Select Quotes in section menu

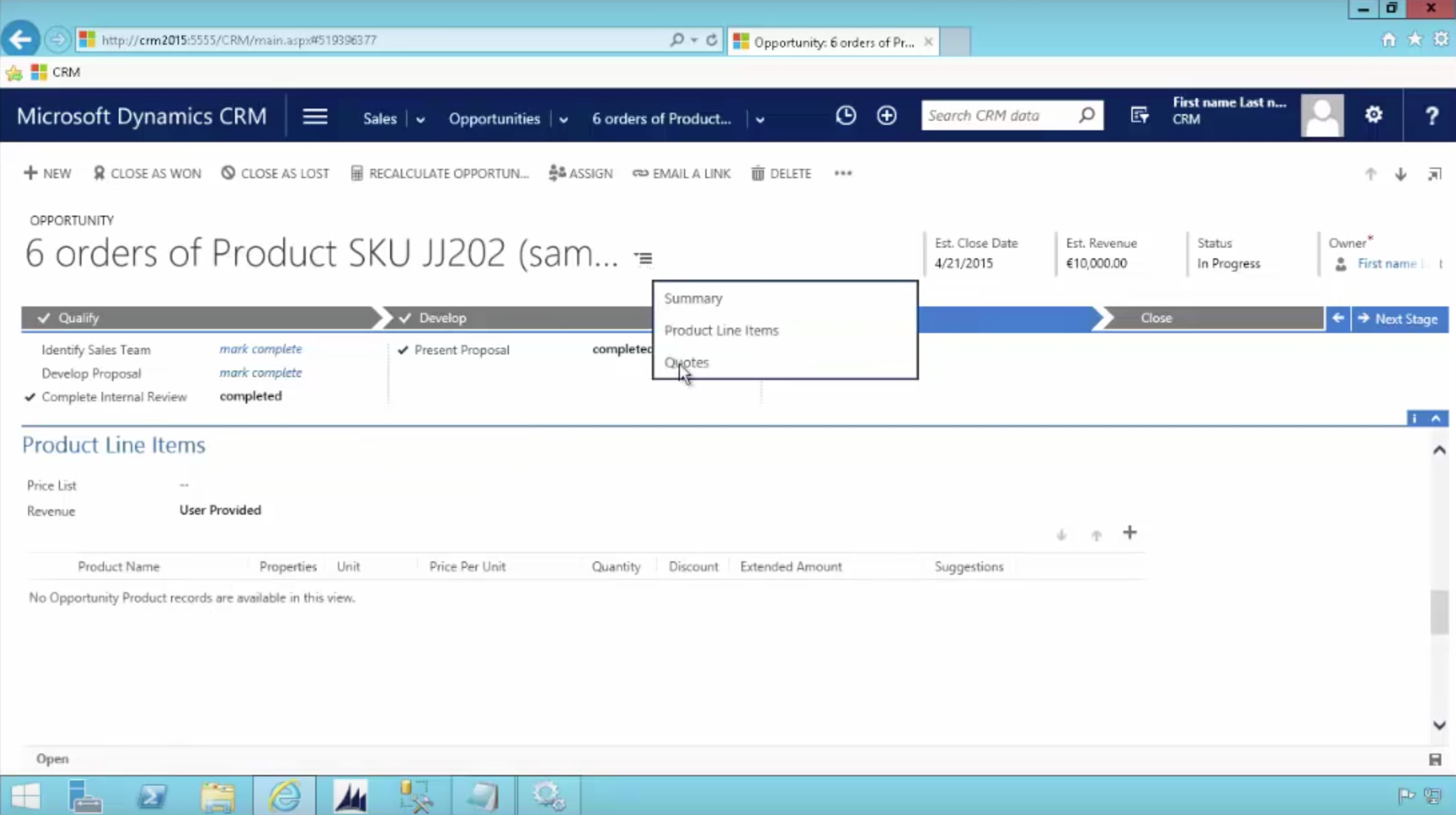click(687, 362)
